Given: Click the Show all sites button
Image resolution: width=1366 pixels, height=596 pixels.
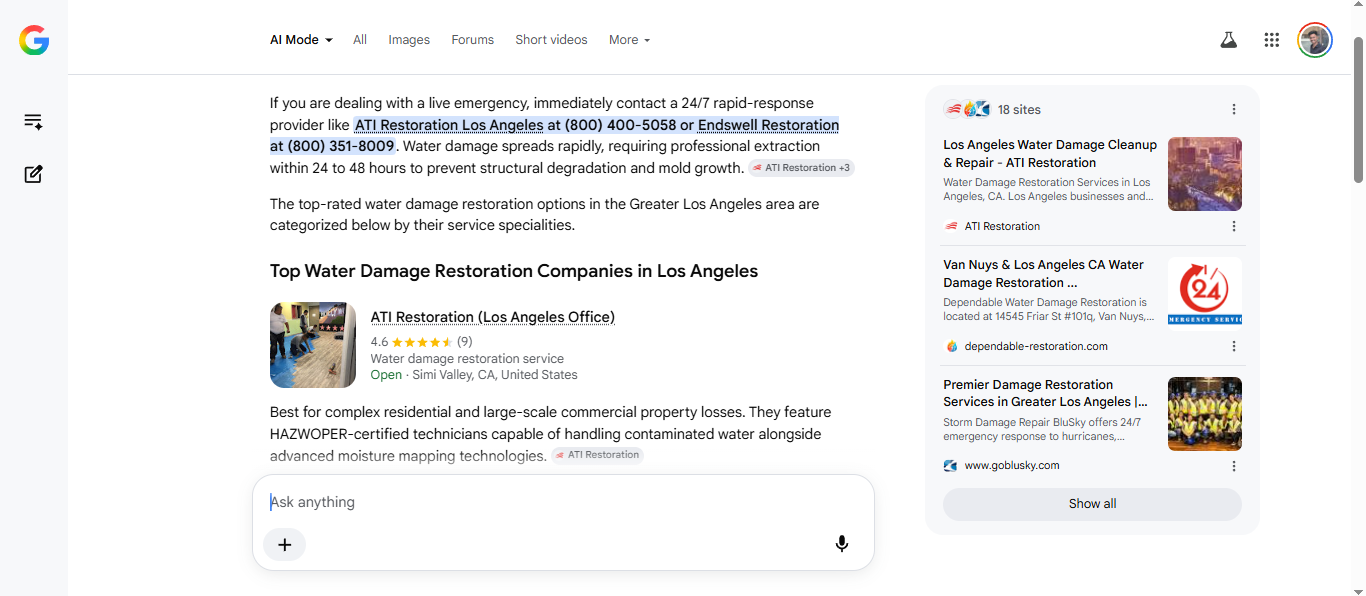Looking at the screenshot, I should tap(1092, 504).
